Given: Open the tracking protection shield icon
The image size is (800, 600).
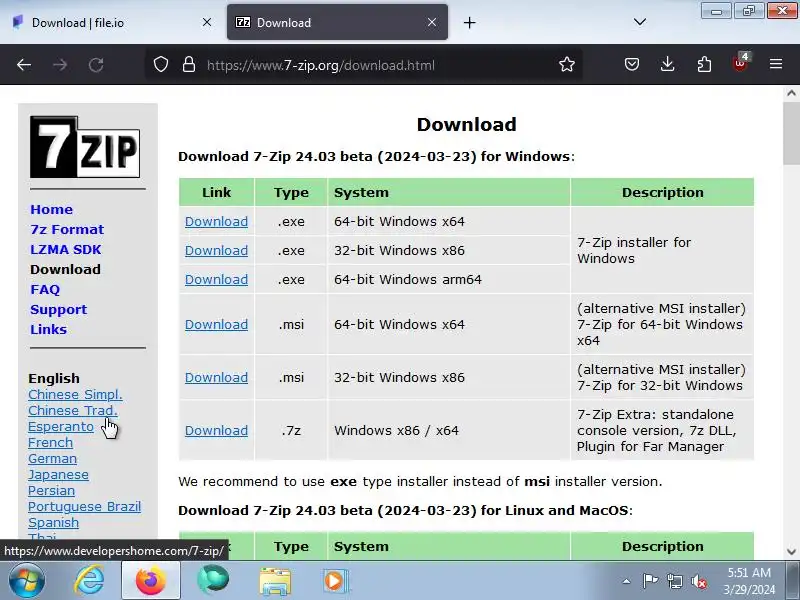Looking at the screenshot, I should click(161, 65).
